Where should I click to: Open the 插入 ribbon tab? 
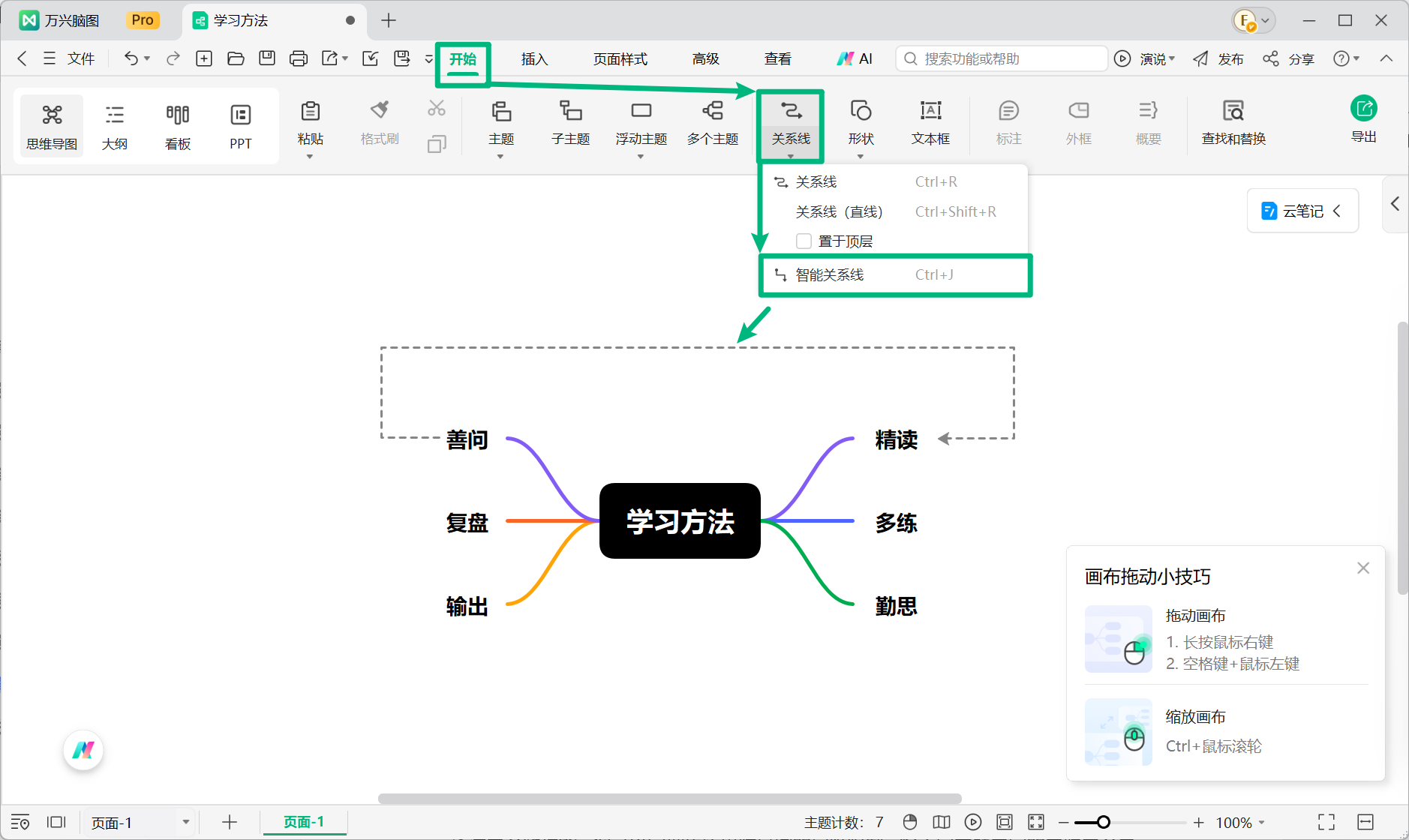coord(534,58)
